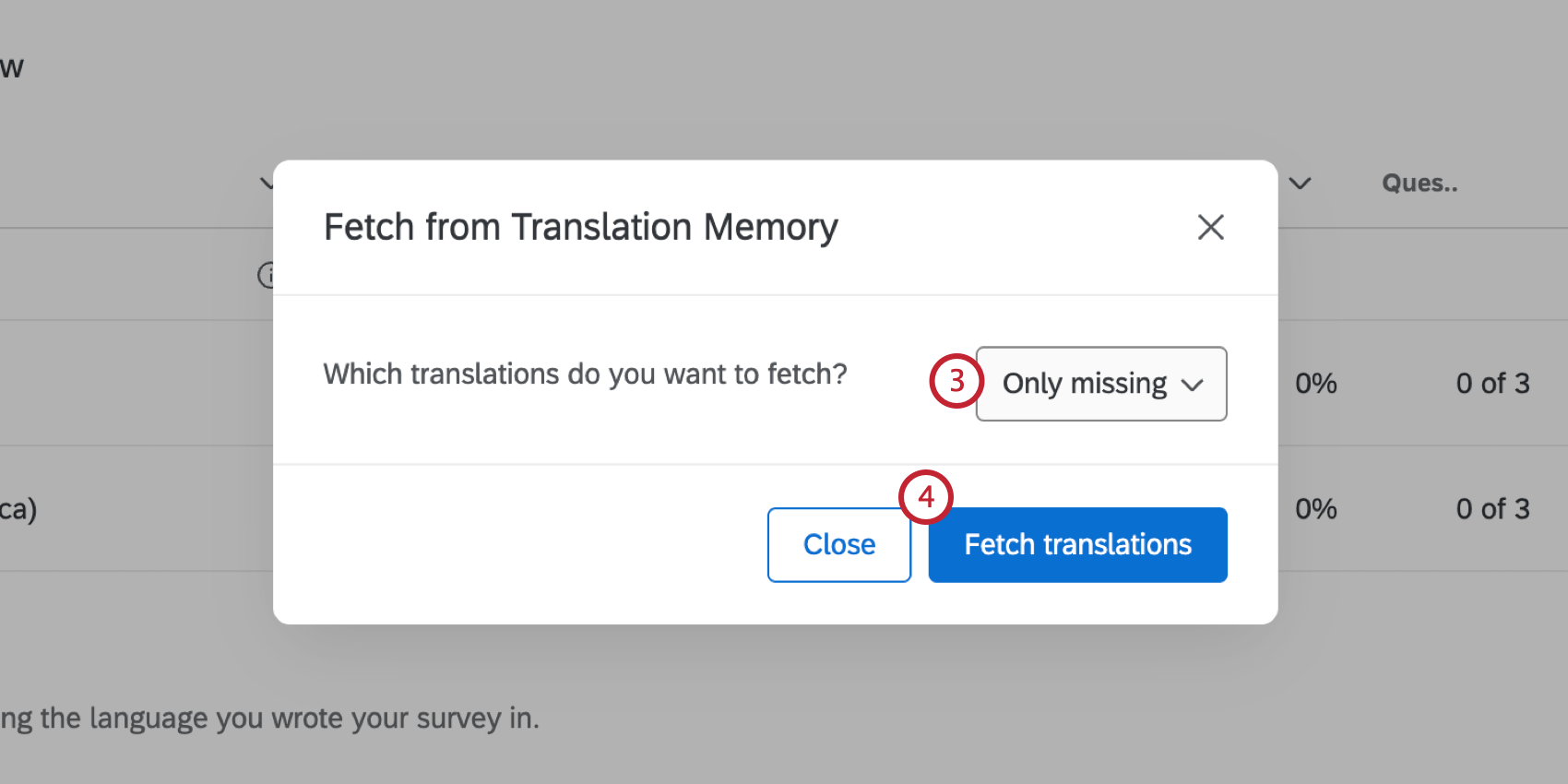Click the chevron inside the Only missing selector
The height and width of the screenshot is (784, 1568).
1194,385
